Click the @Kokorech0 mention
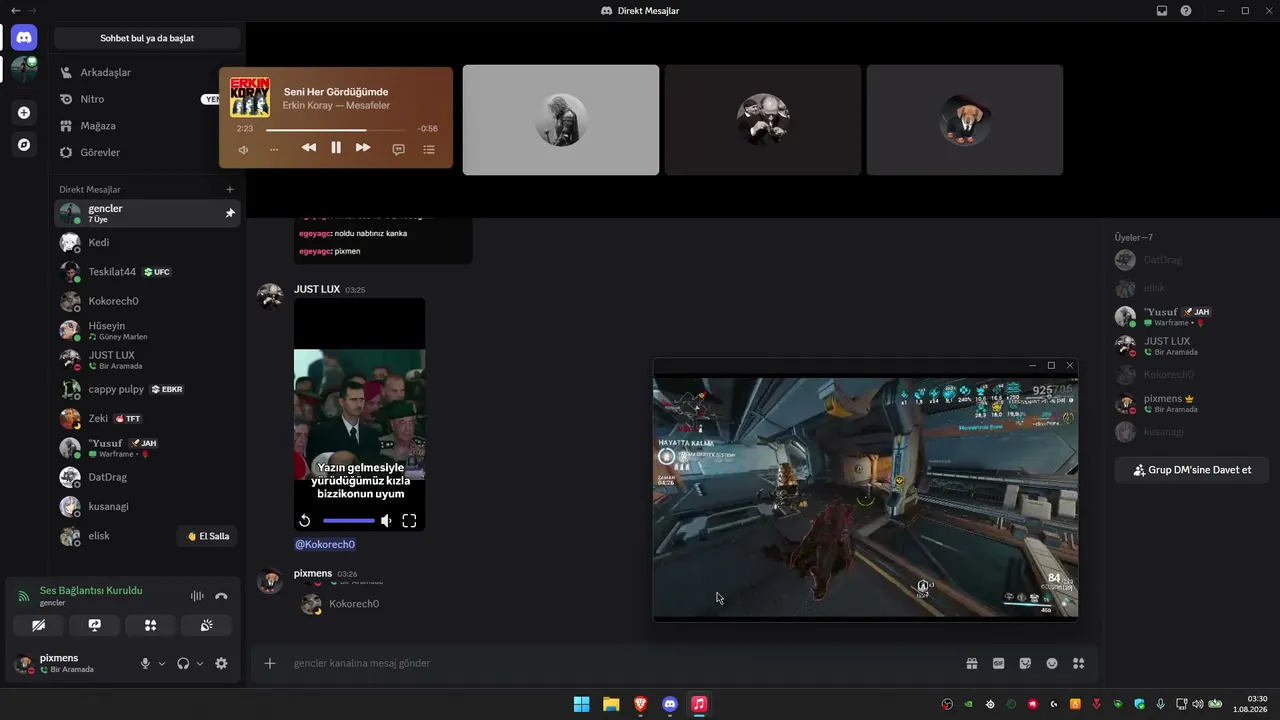Viewport: 1280px width, 720px height. [325, 544]
